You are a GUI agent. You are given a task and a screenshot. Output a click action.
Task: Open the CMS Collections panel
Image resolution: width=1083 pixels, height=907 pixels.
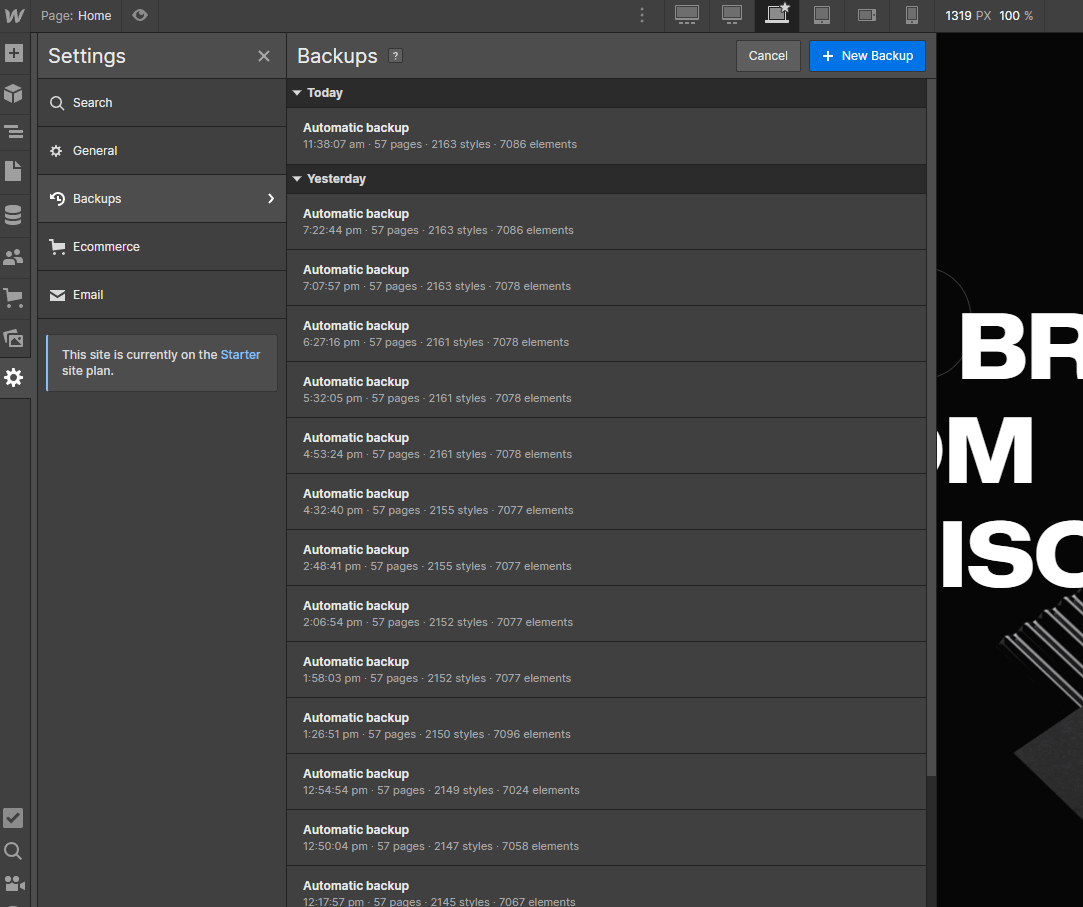14,214
